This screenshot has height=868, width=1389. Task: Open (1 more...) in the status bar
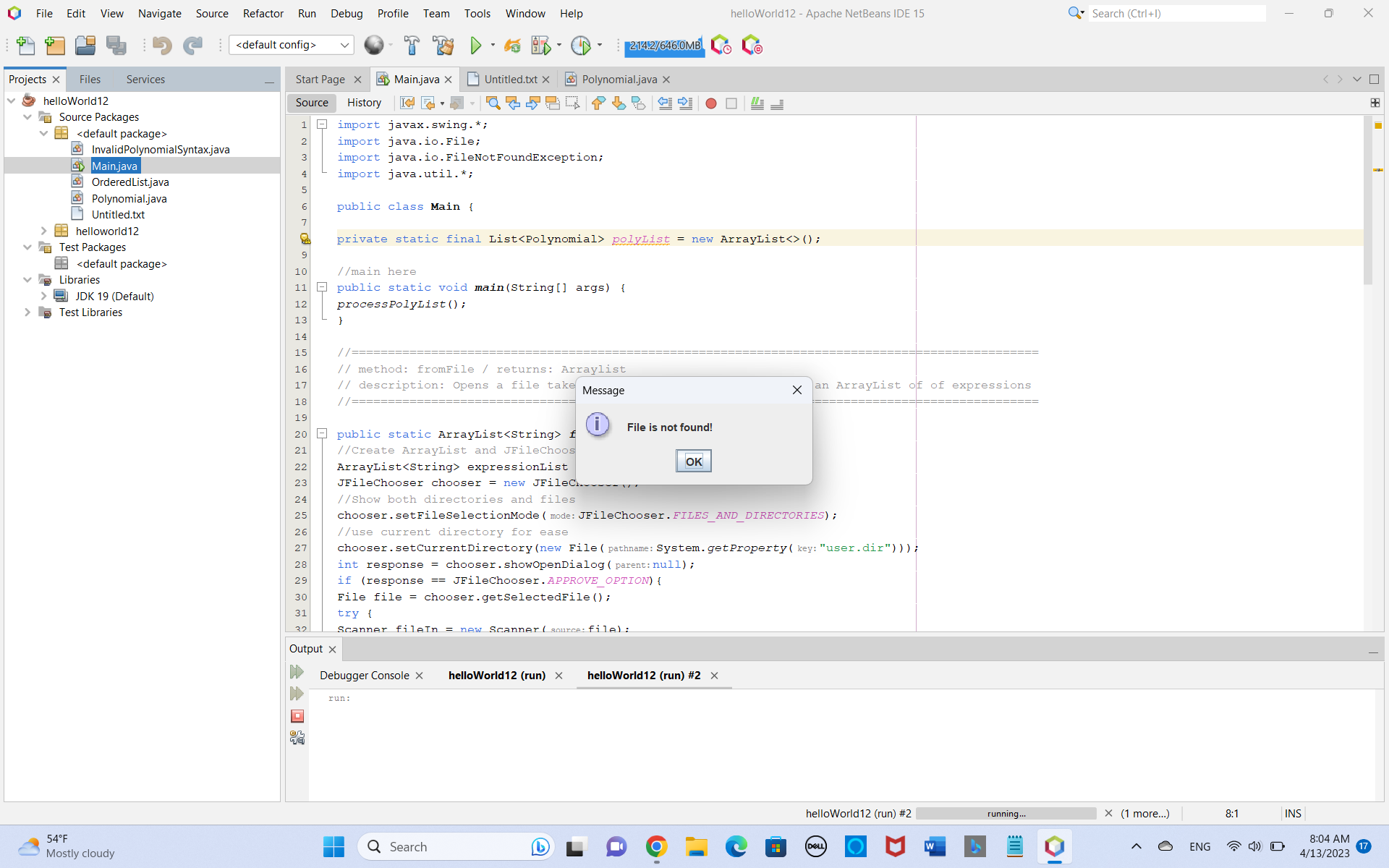pyautogui.click(x=1144, y=813)
